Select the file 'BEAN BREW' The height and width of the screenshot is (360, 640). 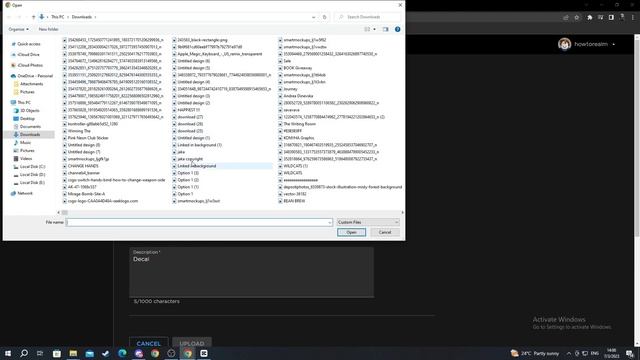(294, 201)
